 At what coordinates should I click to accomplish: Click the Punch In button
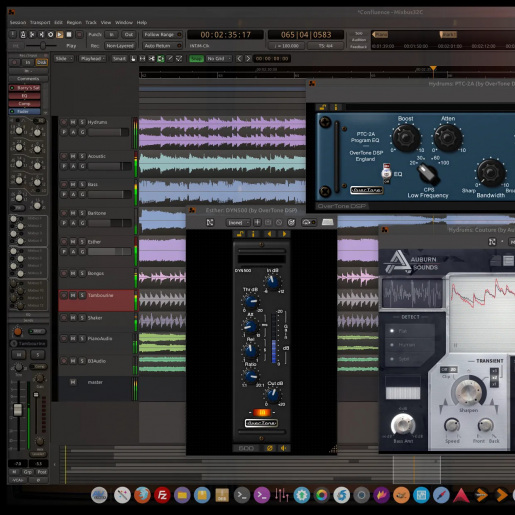pyautogui.click(x=112, y=34)
